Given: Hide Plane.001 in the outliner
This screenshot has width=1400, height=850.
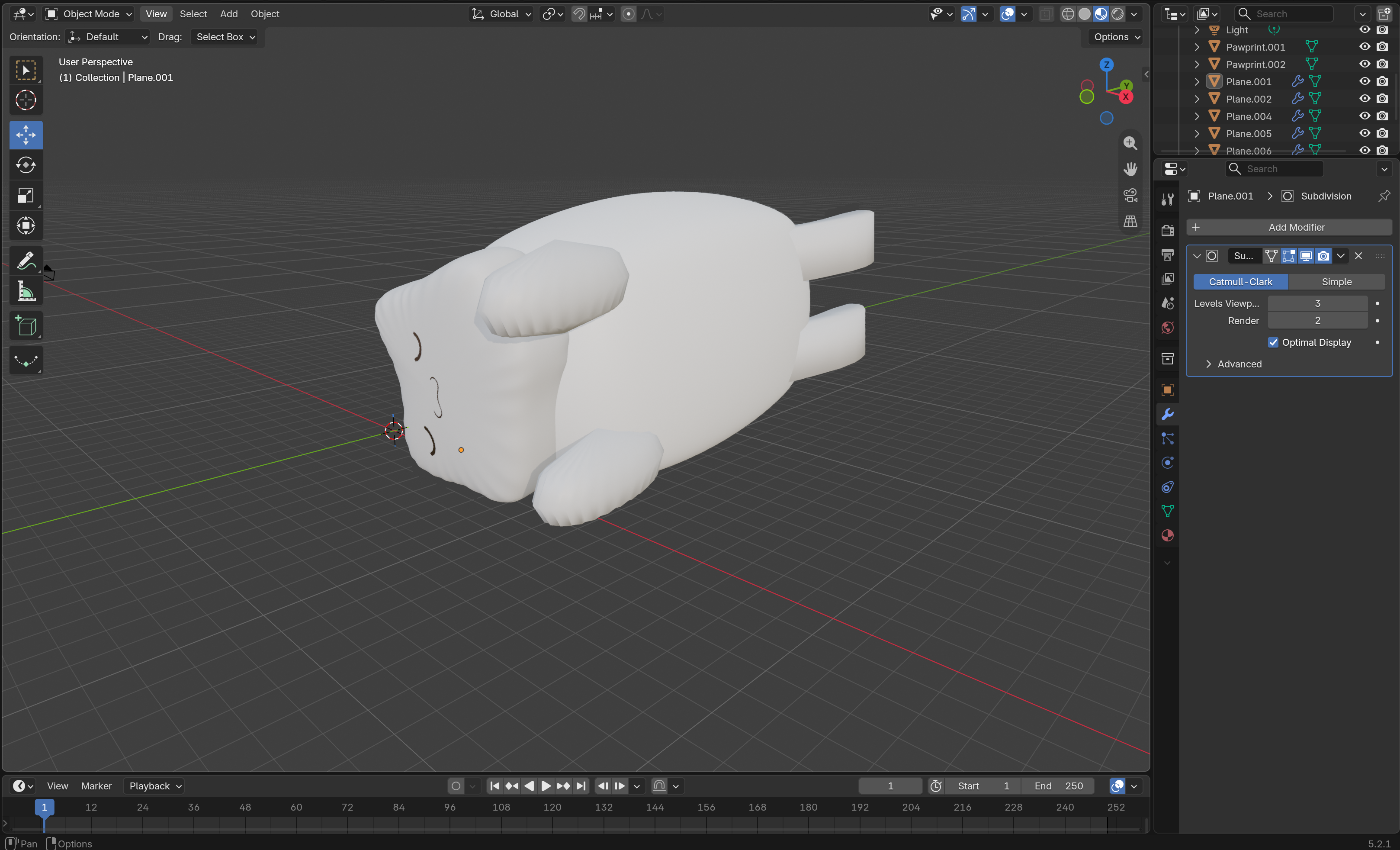Looking at the screenshot, I should 1364,81.
